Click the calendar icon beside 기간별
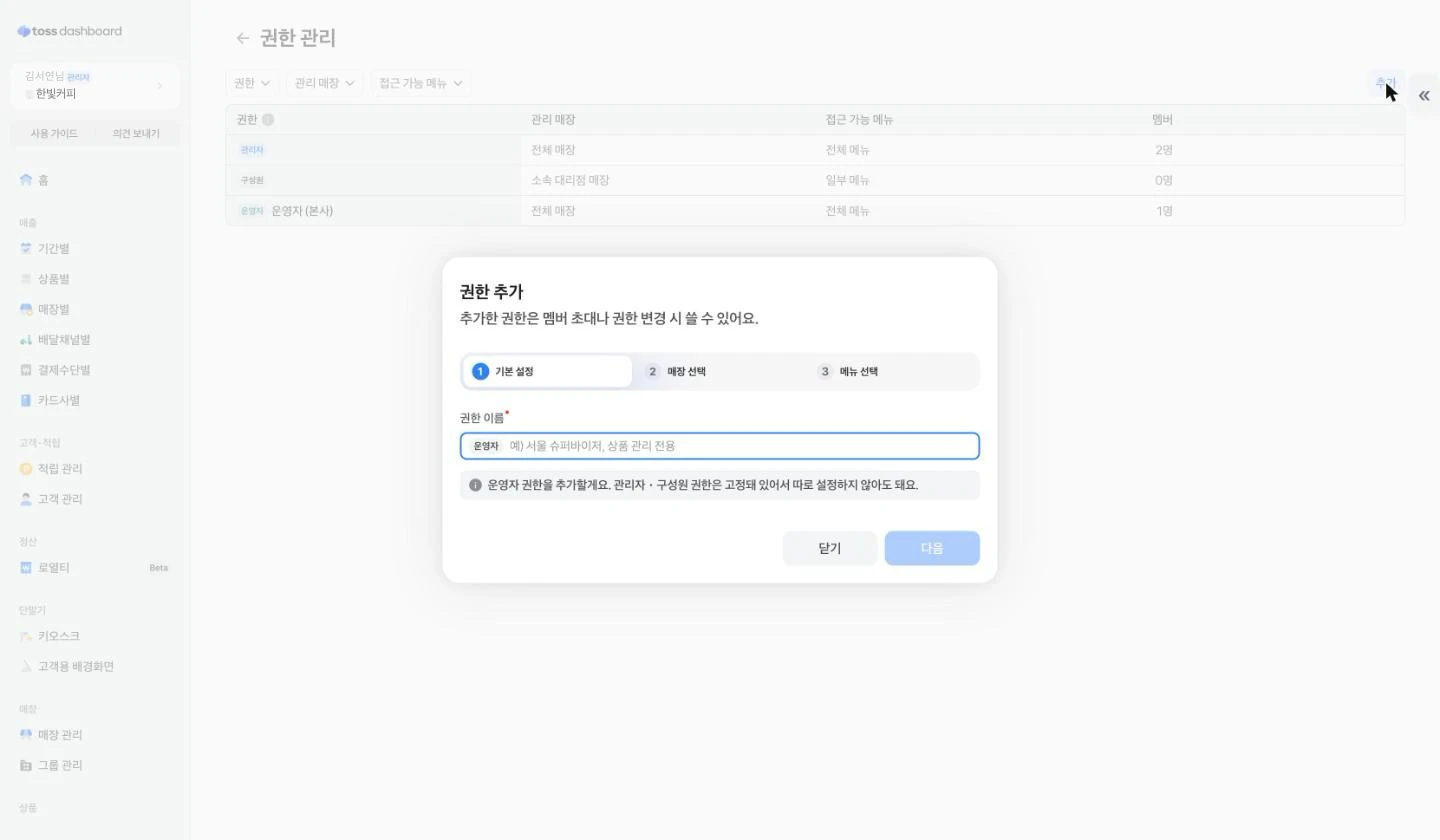The height and width of the screenshot is (840, 1440). click(26, 248)
